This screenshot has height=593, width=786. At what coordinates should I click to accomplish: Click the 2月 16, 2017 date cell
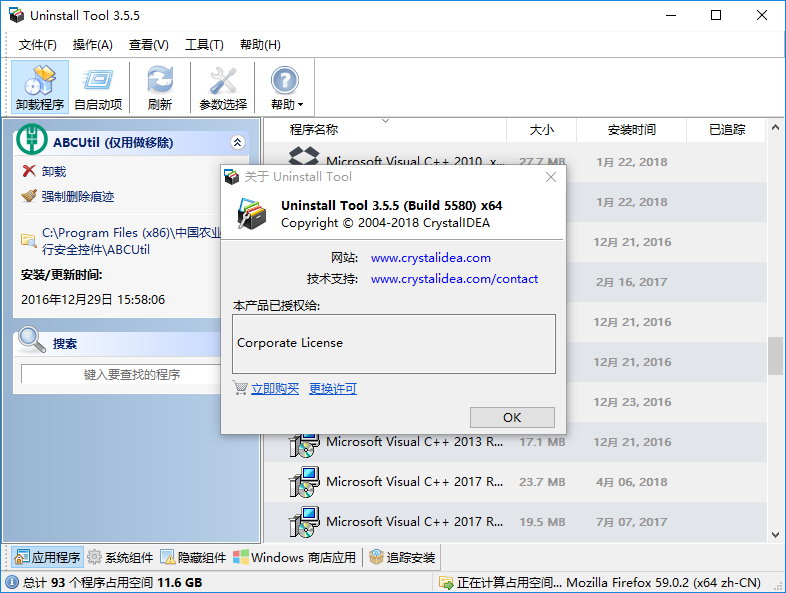(x=632, y=282)
